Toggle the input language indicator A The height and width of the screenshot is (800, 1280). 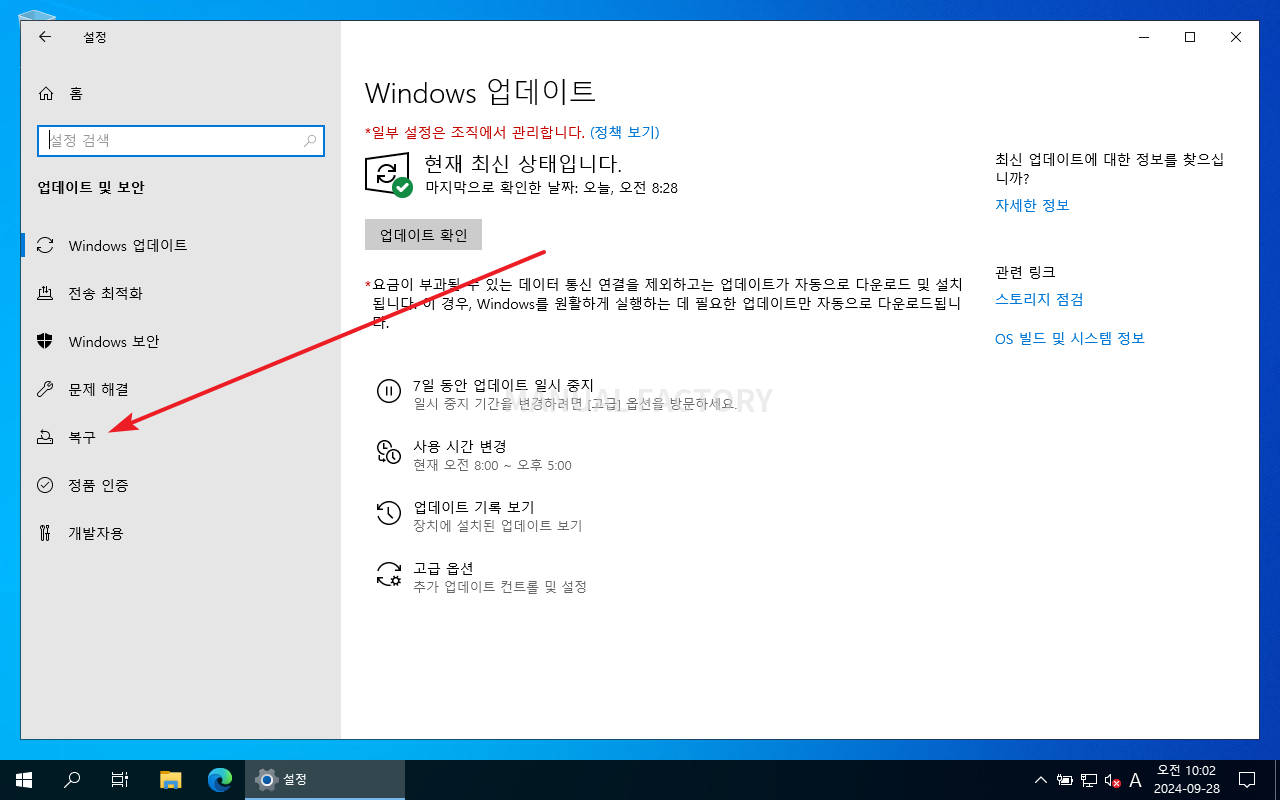click(1135, 780)
